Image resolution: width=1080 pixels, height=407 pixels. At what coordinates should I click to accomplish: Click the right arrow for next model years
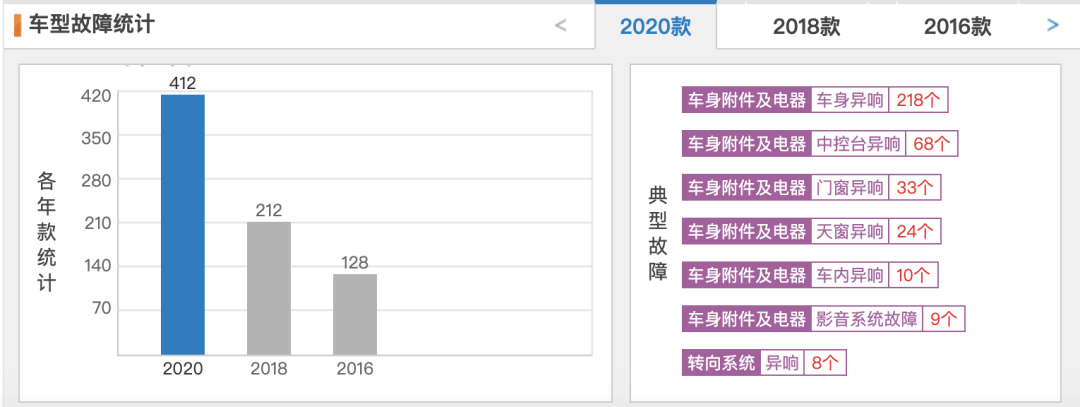(1052, 26)
